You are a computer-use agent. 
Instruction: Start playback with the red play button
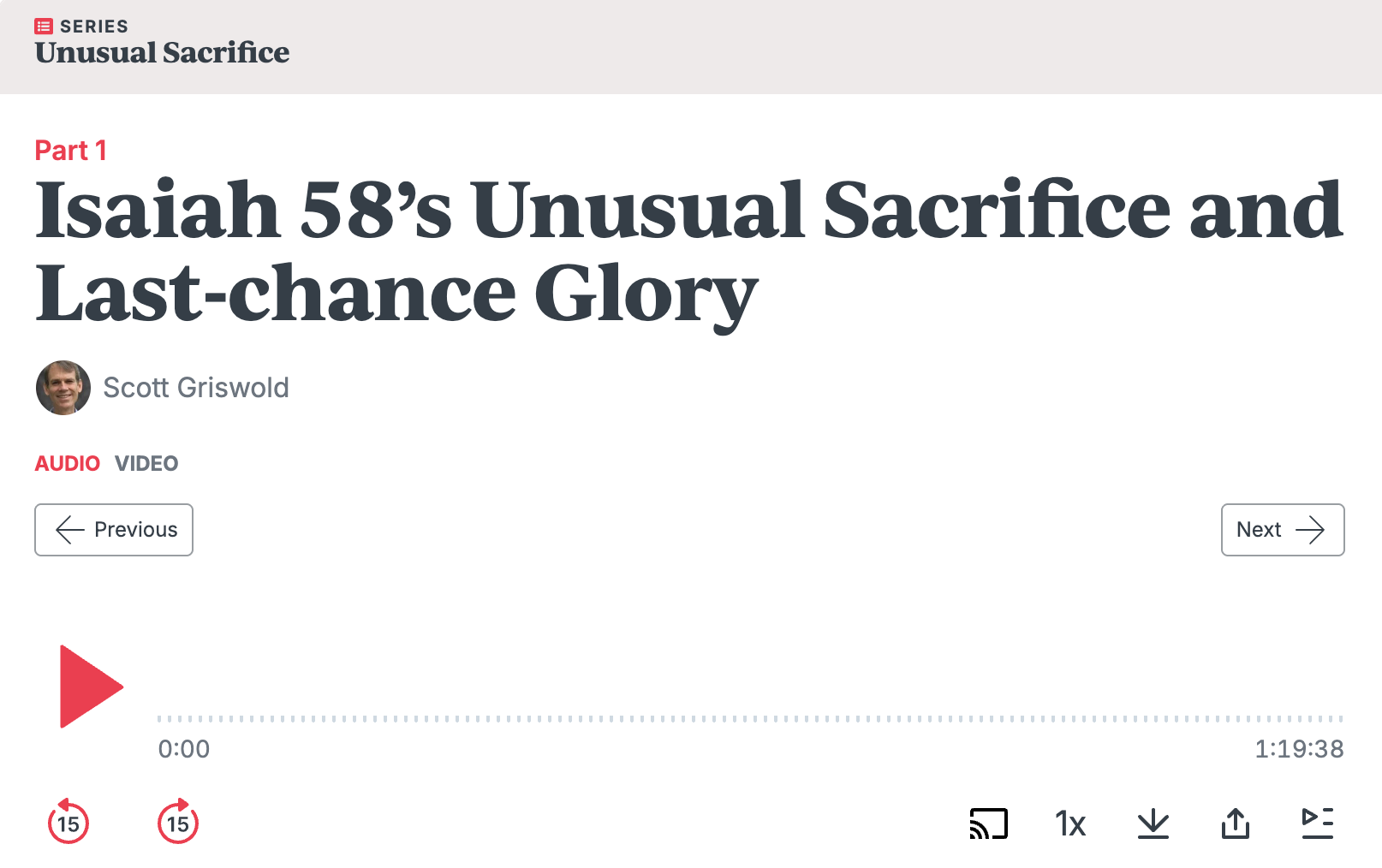pos(91,687)
